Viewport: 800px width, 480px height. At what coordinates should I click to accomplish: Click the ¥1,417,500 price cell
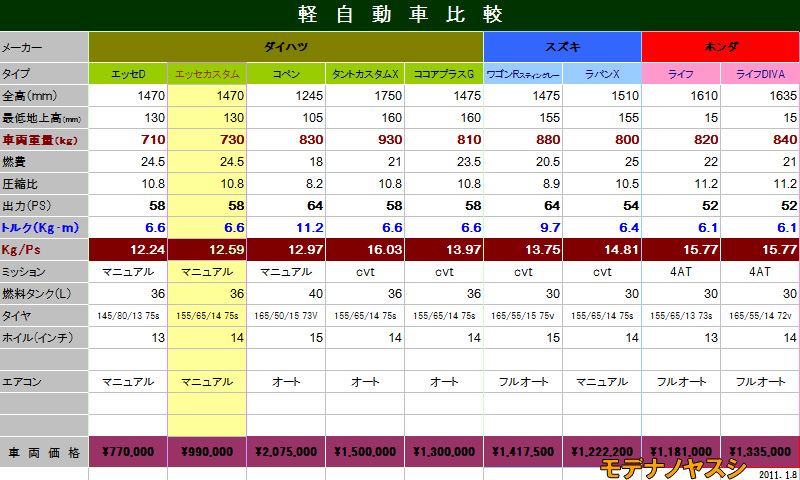(523, 452)
